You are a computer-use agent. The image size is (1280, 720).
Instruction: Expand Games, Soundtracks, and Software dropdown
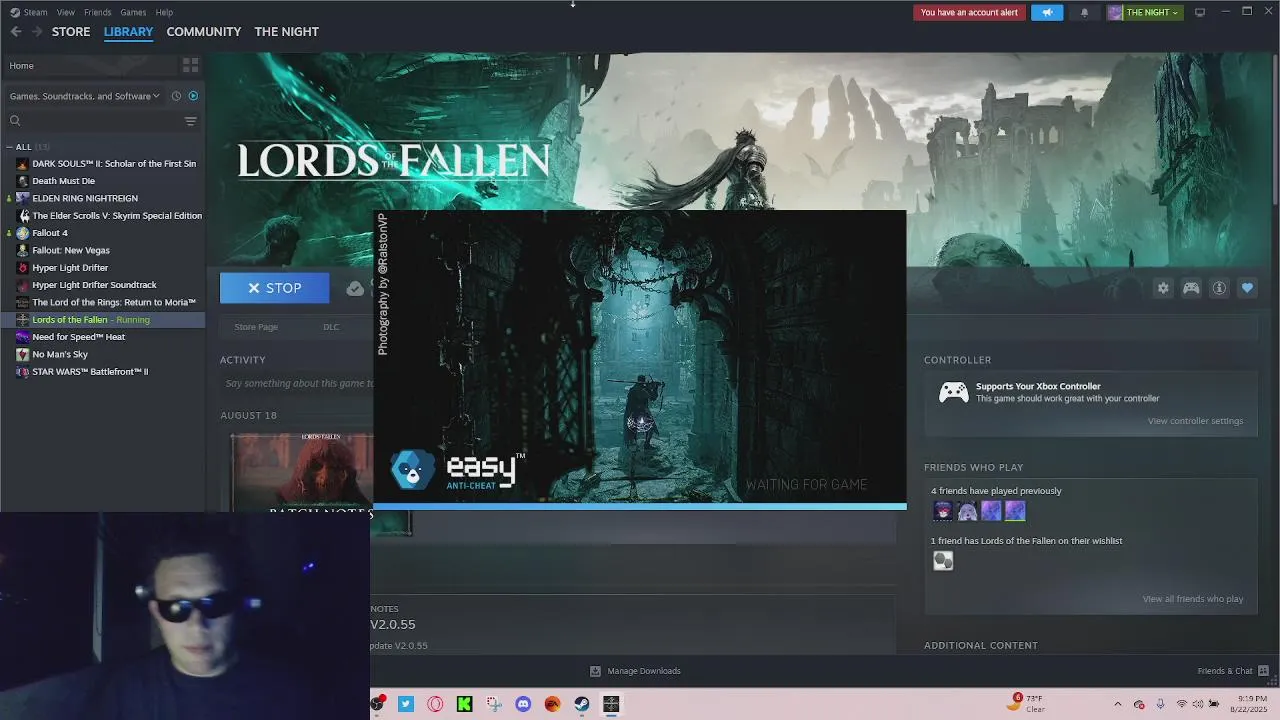tap(85, 96)
